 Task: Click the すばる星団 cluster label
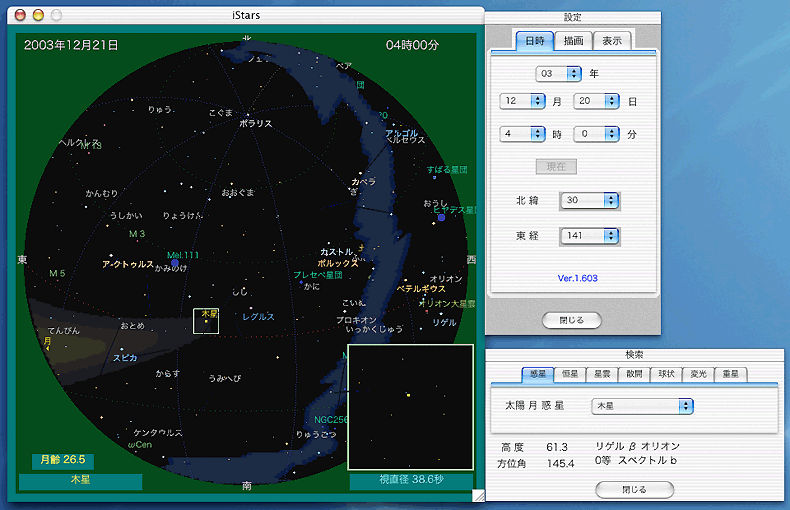[x=447, y=170]
